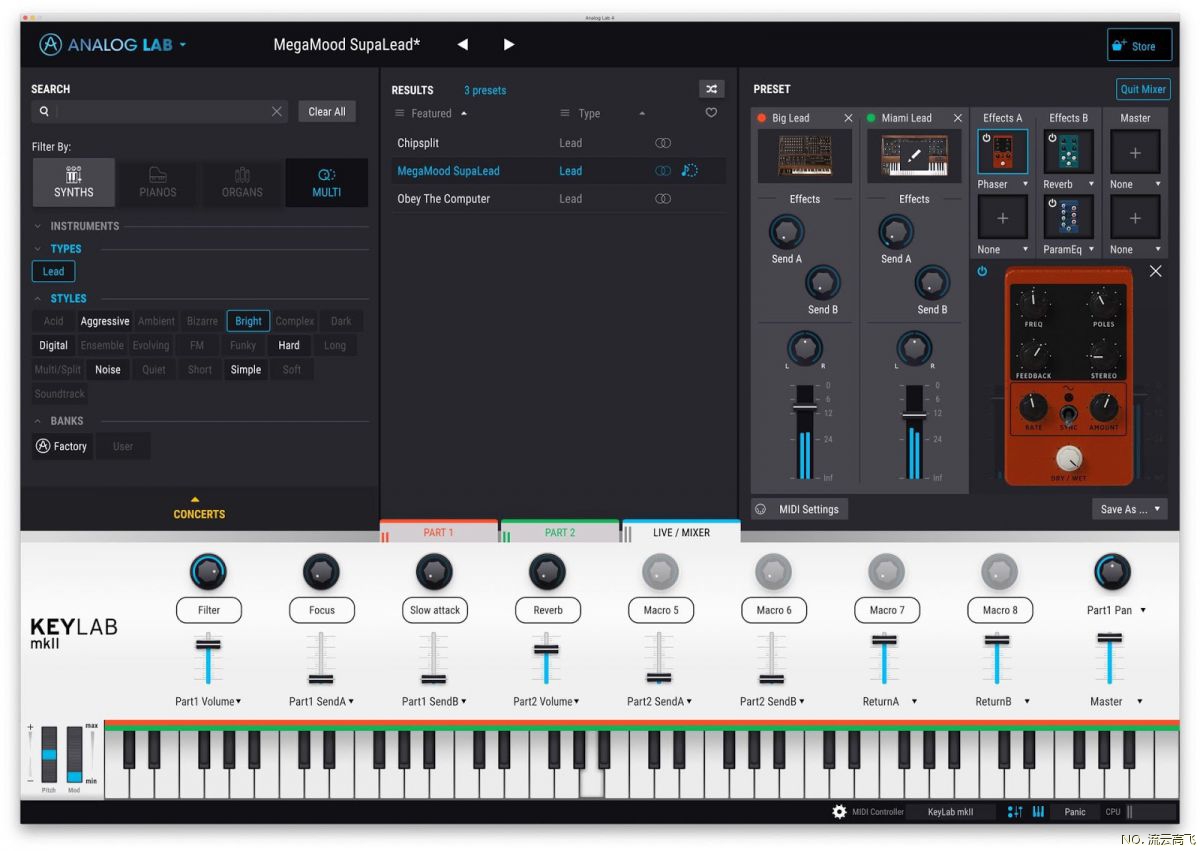Open the Part1 Pan assignment dropdown
Image resolution: width=1200 pixels, height=851 pixels.
pos(1143,610)
